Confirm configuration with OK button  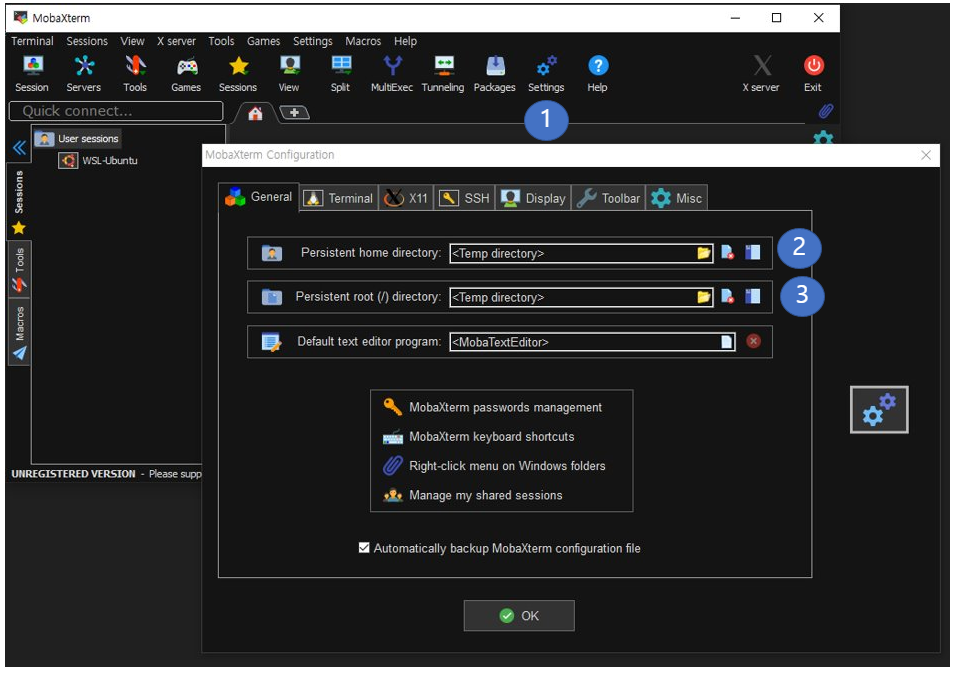(519, 616)
